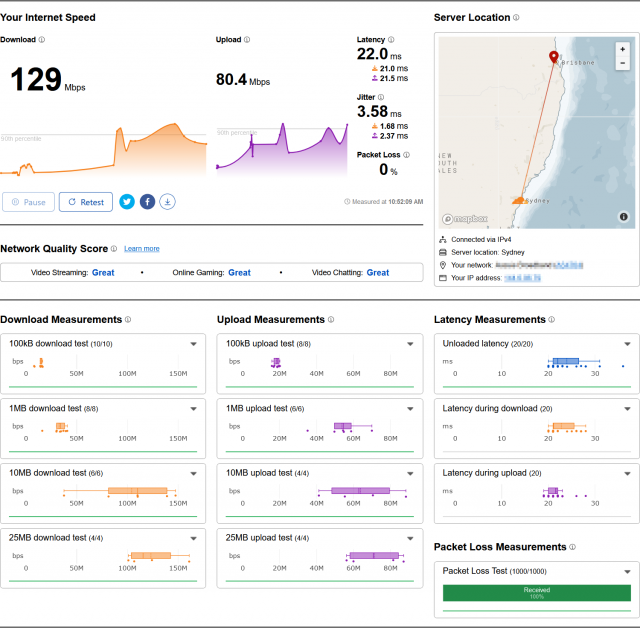
Task: Zoom in on the server map
Action: 622,49
